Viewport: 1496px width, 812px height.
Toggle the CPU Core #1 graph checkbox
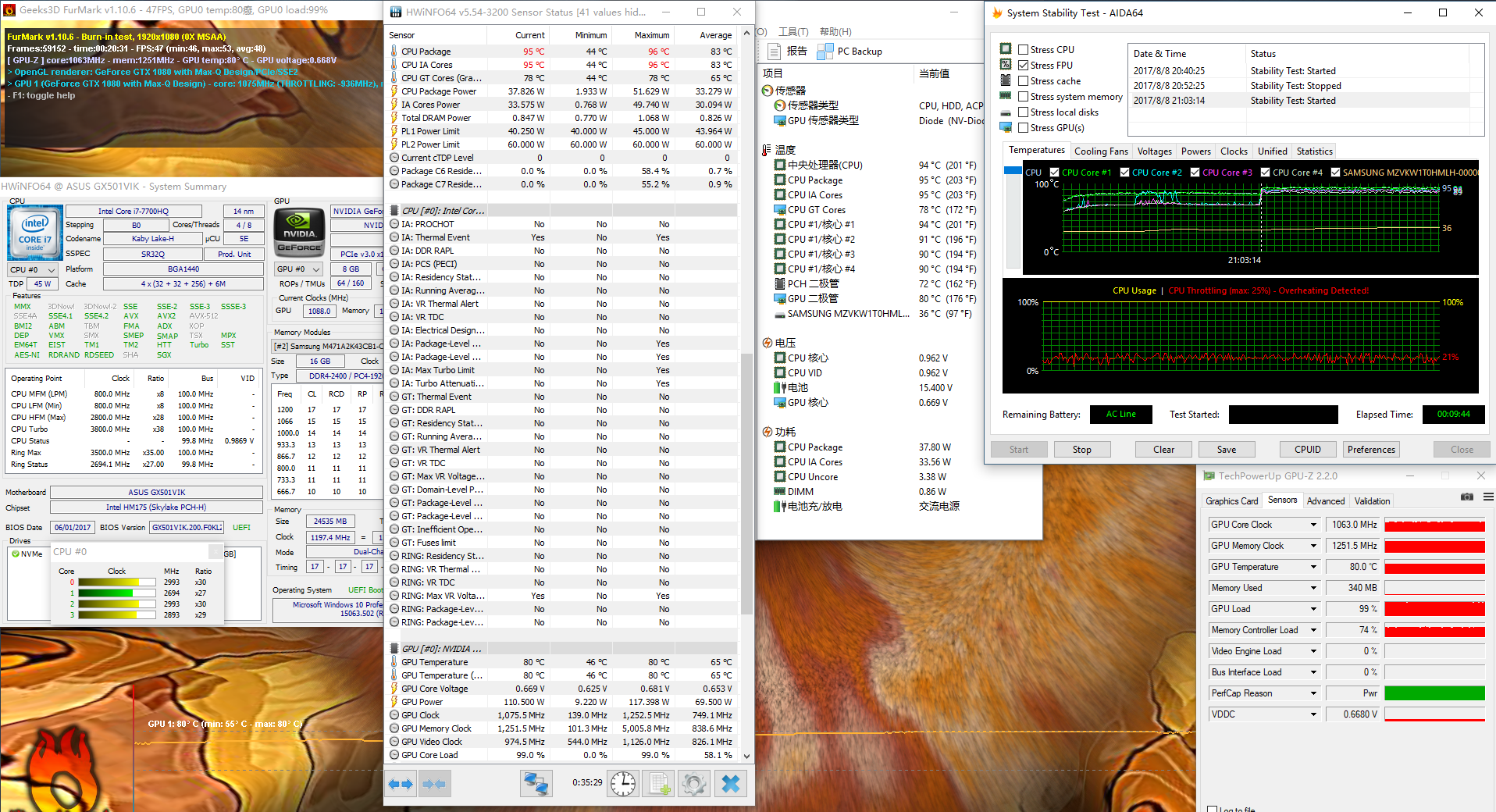click(x=1054, y=173)
